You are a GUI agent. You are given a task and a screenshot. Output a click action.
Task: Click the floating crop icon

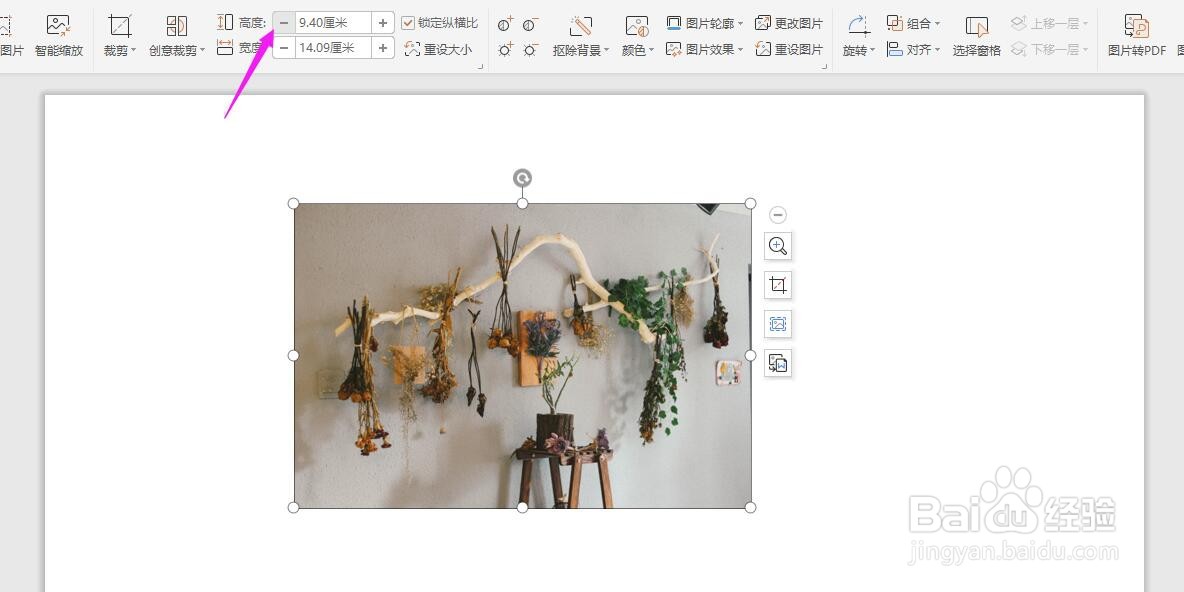coord(778,285)
